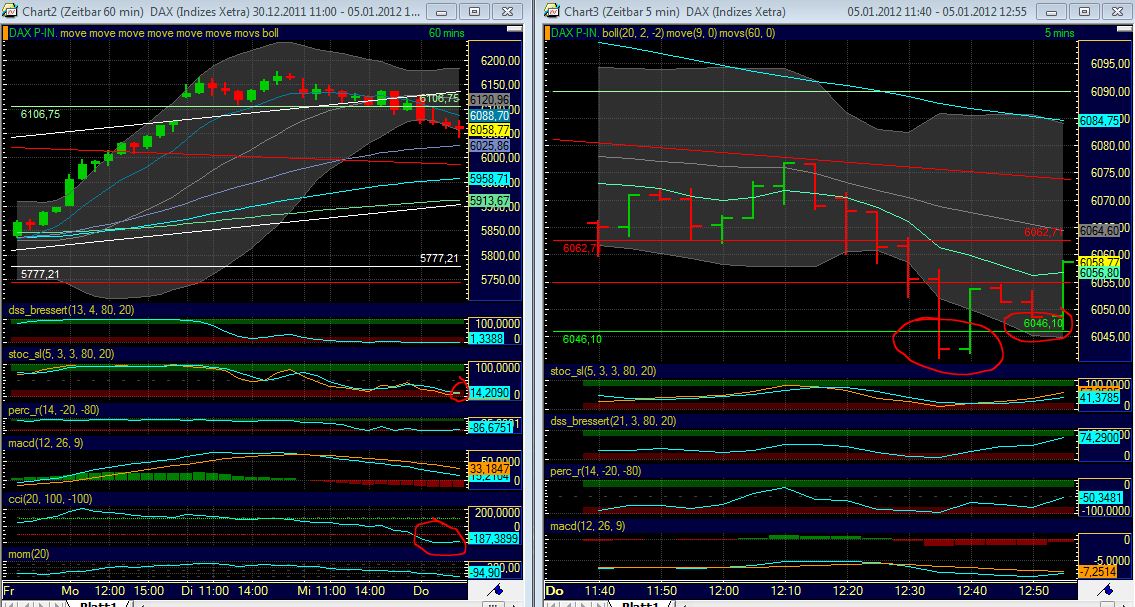Viewport: 1135px width, 607px height.
Task: Switch to the Blatt1 sheet tab in Chart3
Action: point(640,604)
